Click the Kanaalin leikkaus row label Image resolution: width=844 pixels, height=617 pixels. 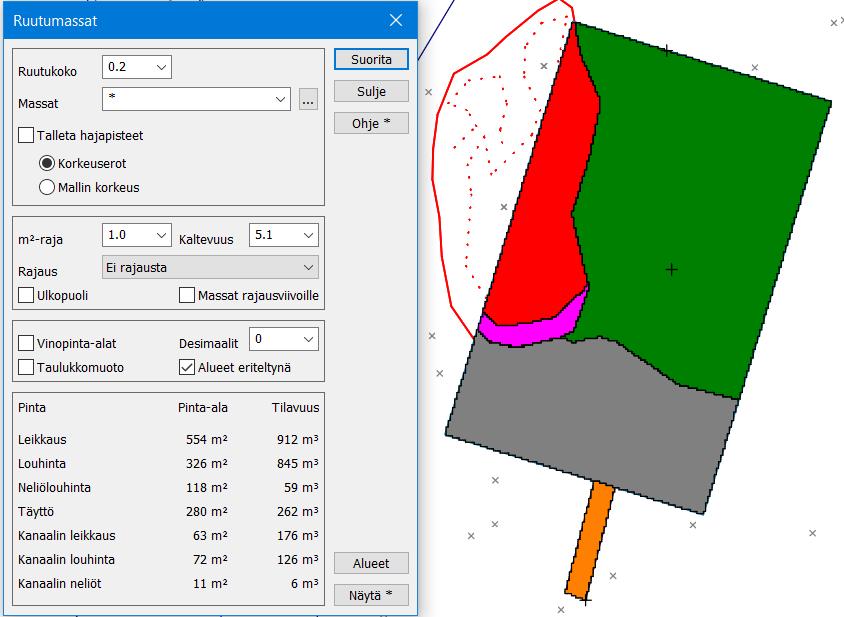pos(67,536)
